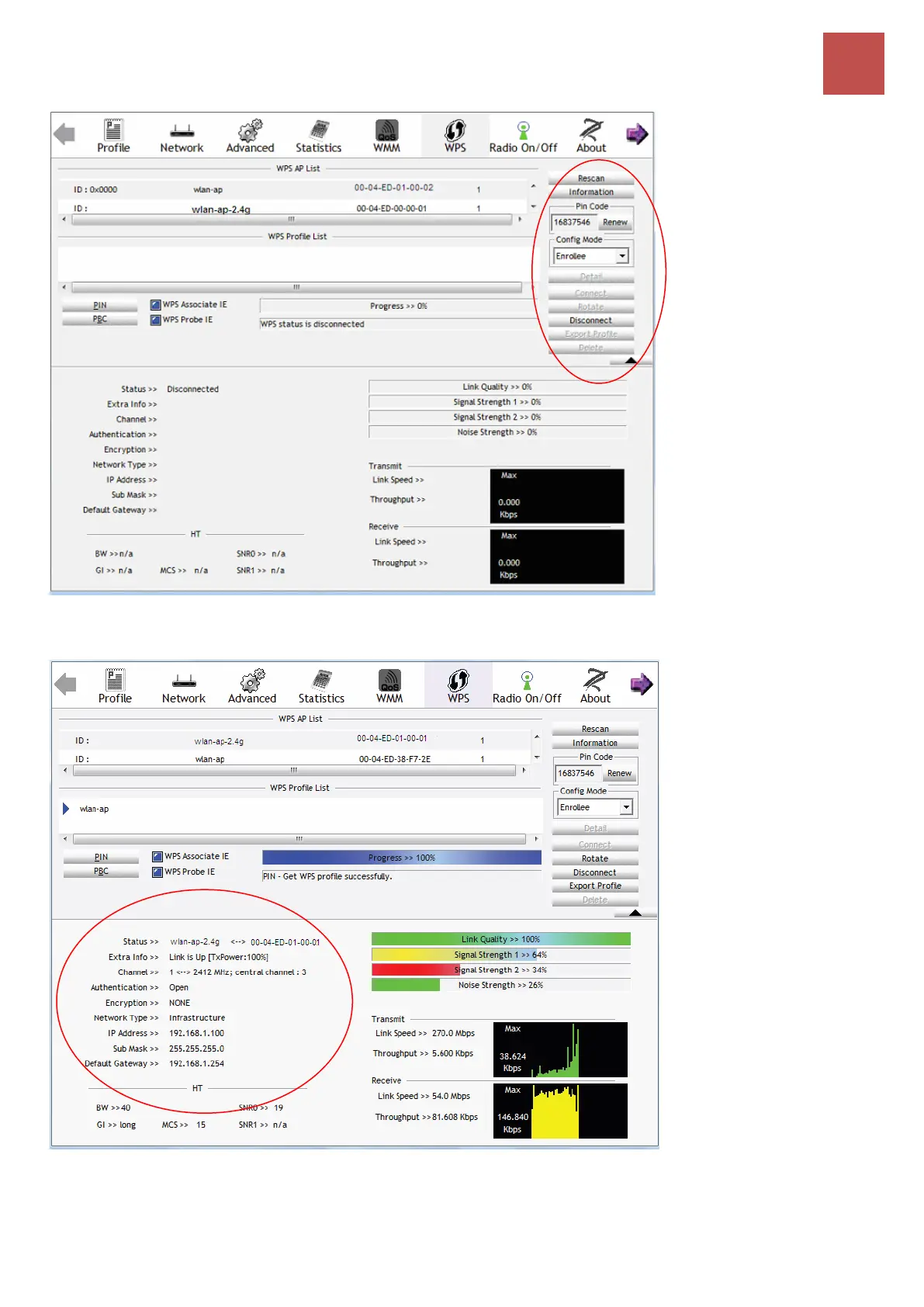This screenshot has width=924, height=1307.
Task: Click purple forward arrow in lower window
Action: pyautogui.click(x=641, y=684)
